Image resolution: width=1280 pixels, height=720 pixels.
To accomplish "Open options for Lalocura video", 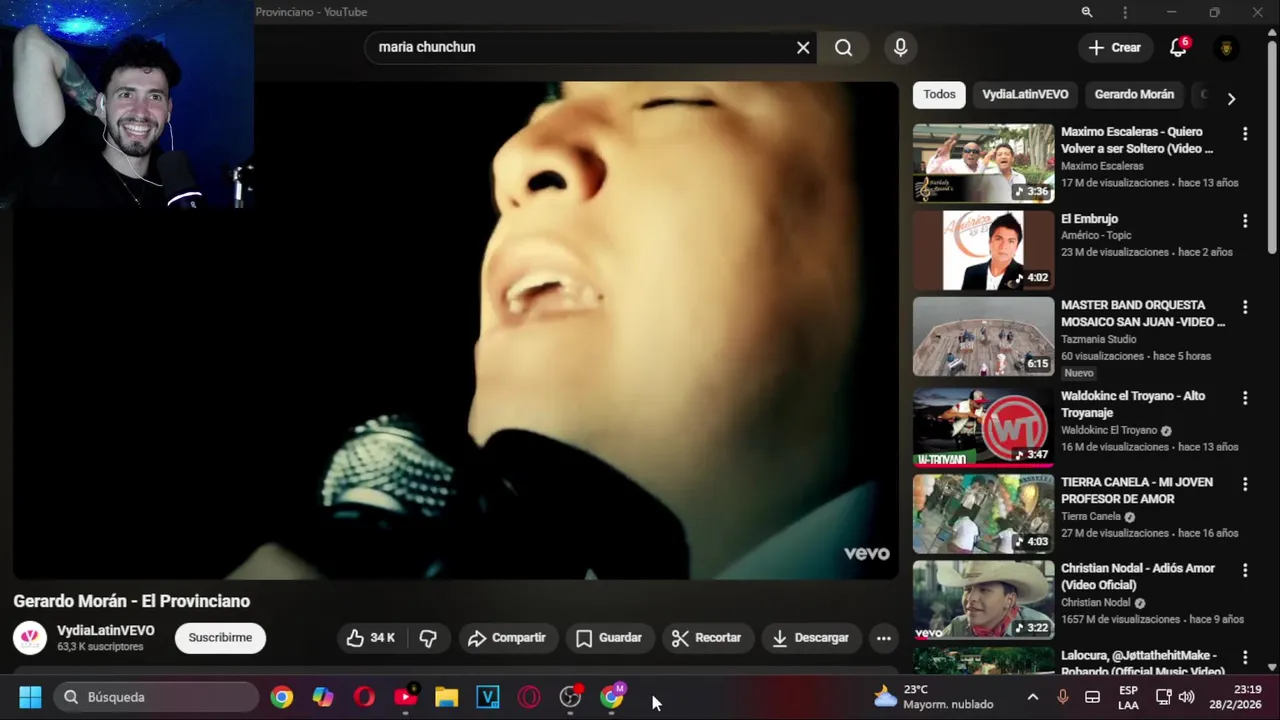I will [1245, 657].
